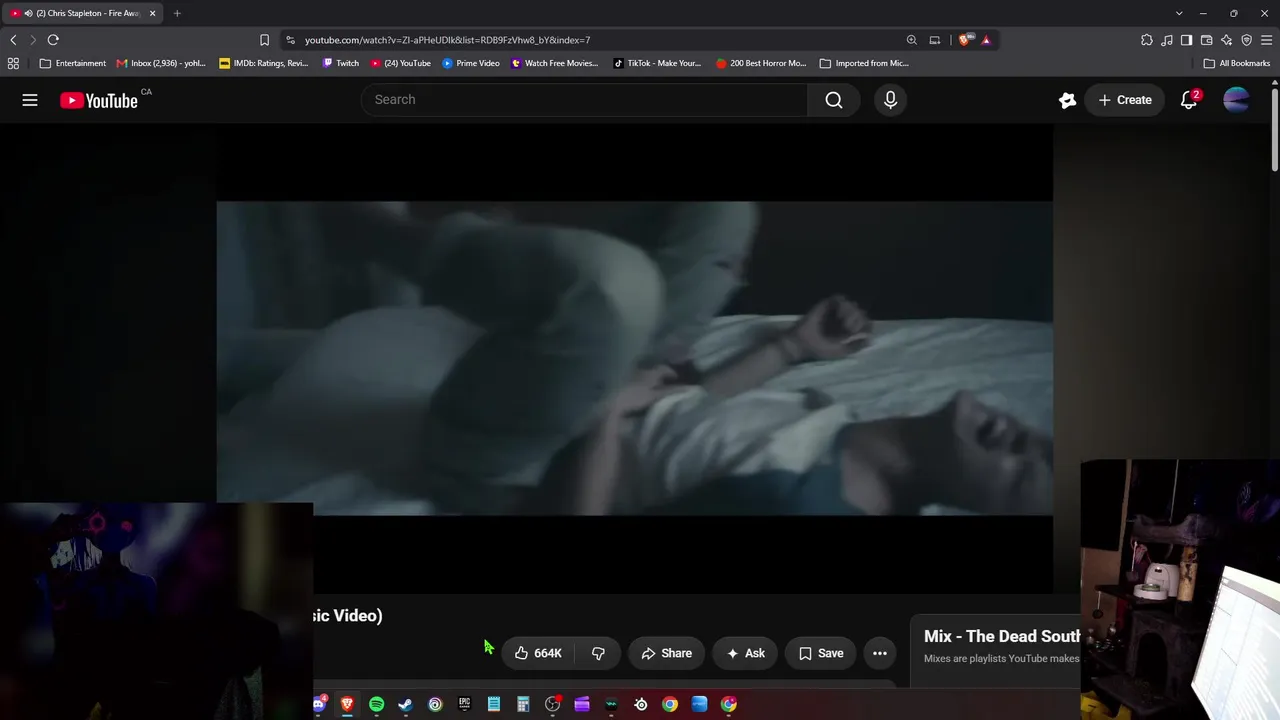Open the Brave browser taskbar icon
Screen dimensions: 1280x720
(x=347, y=705)
